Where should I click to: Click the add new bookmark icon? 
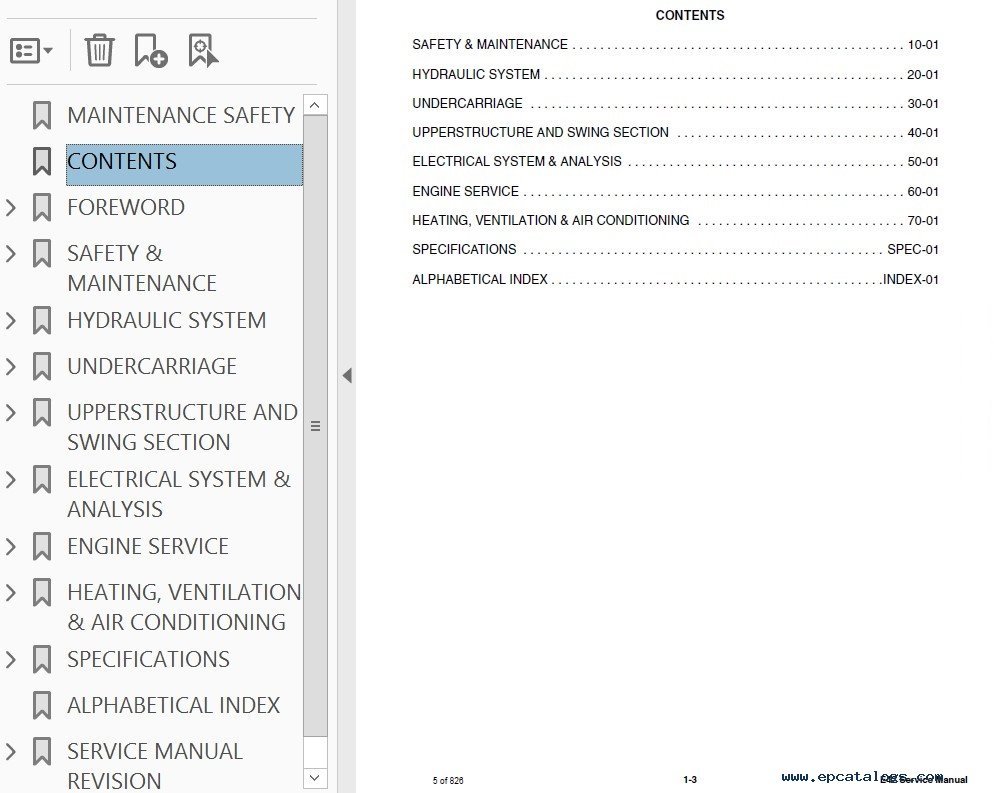click(150, 50)
